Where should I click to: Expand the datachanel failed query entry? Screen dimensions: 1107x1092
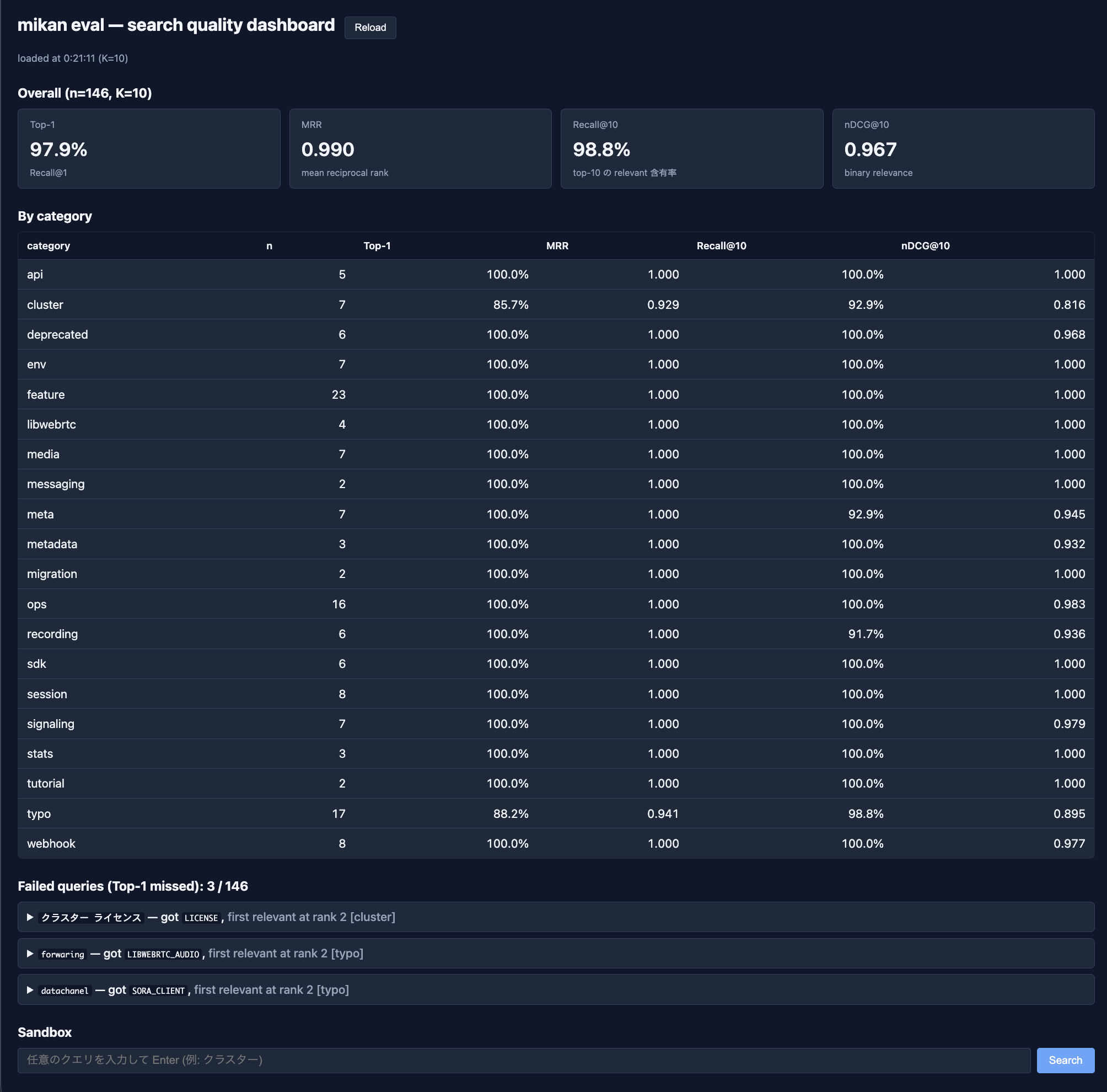[30, 990]
